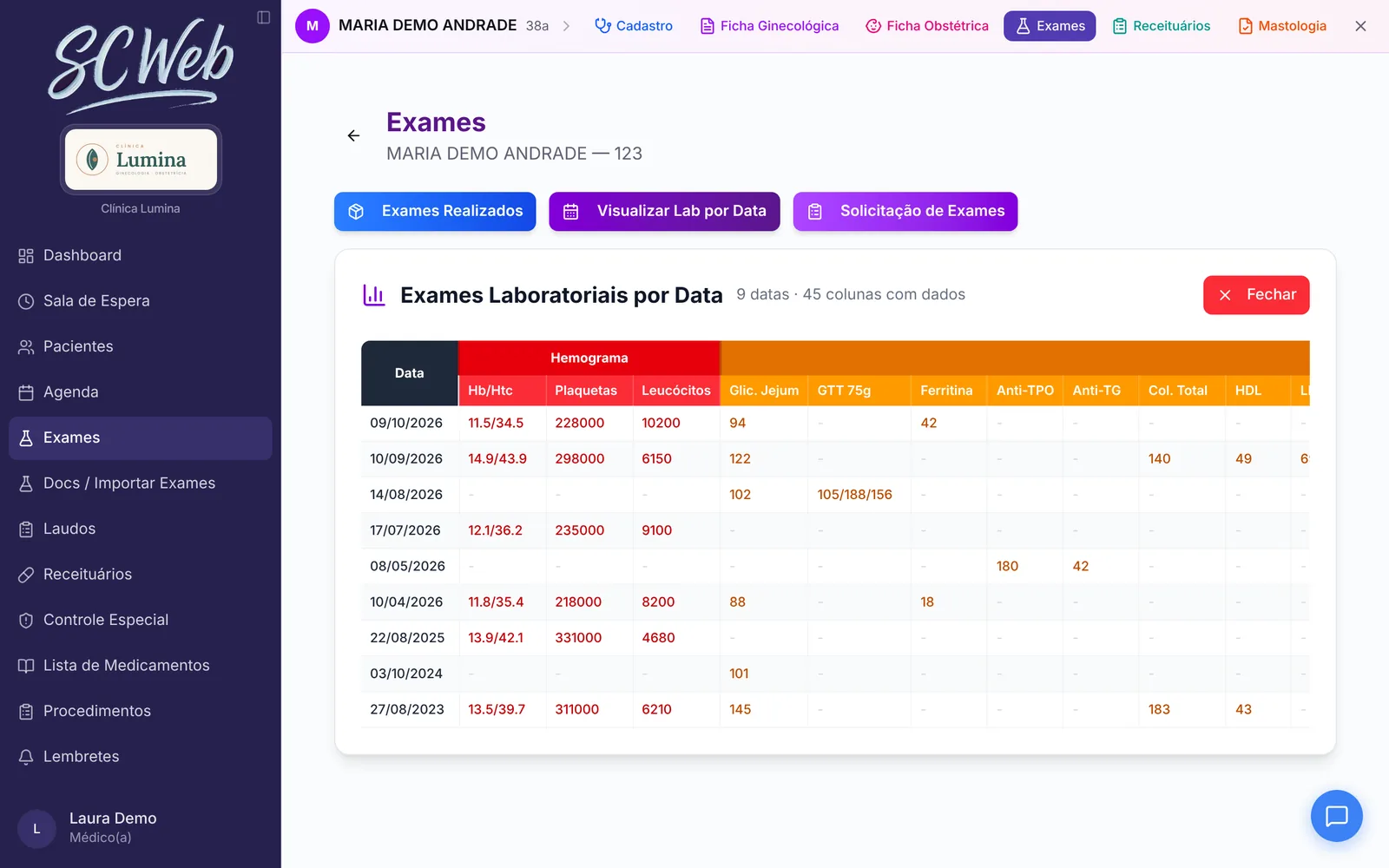
Task: Click the Hb/Htc column header
Action: tap(502, 391)
